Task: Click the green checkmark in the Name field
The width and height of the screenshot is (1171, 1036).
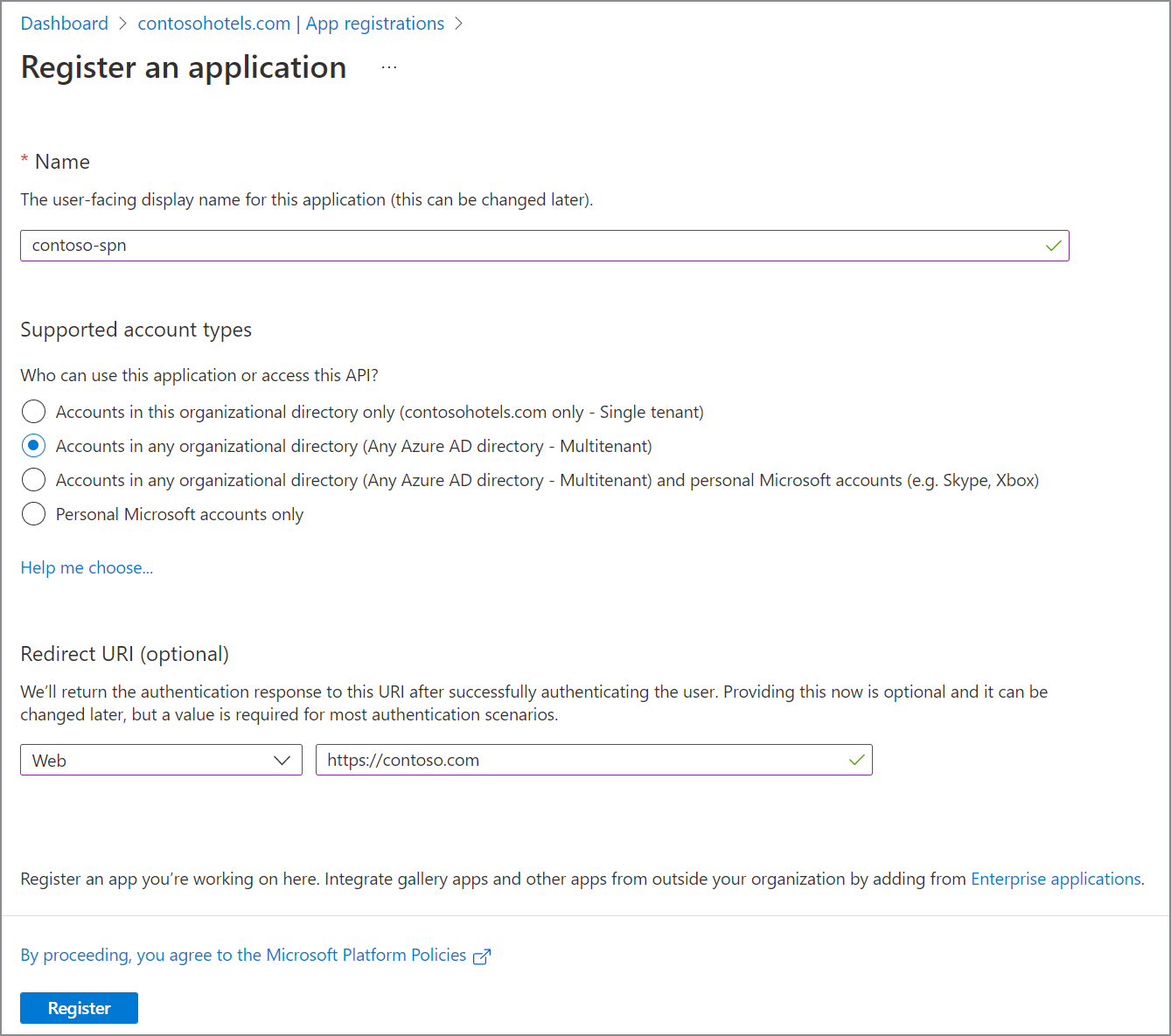Action: click(x=1053, y=246)
